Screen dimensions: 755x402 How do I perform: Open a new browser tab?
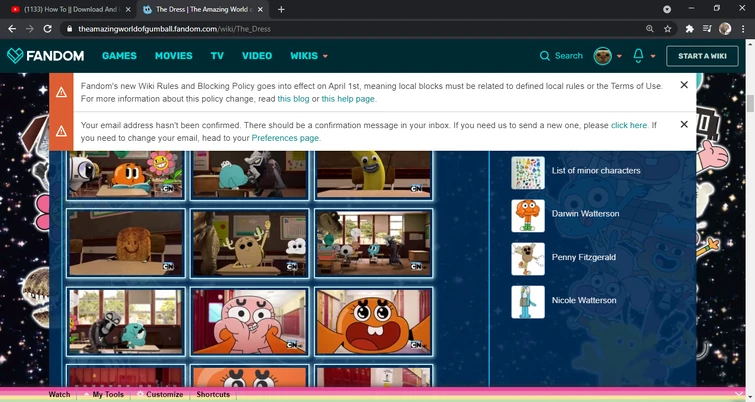281,9
